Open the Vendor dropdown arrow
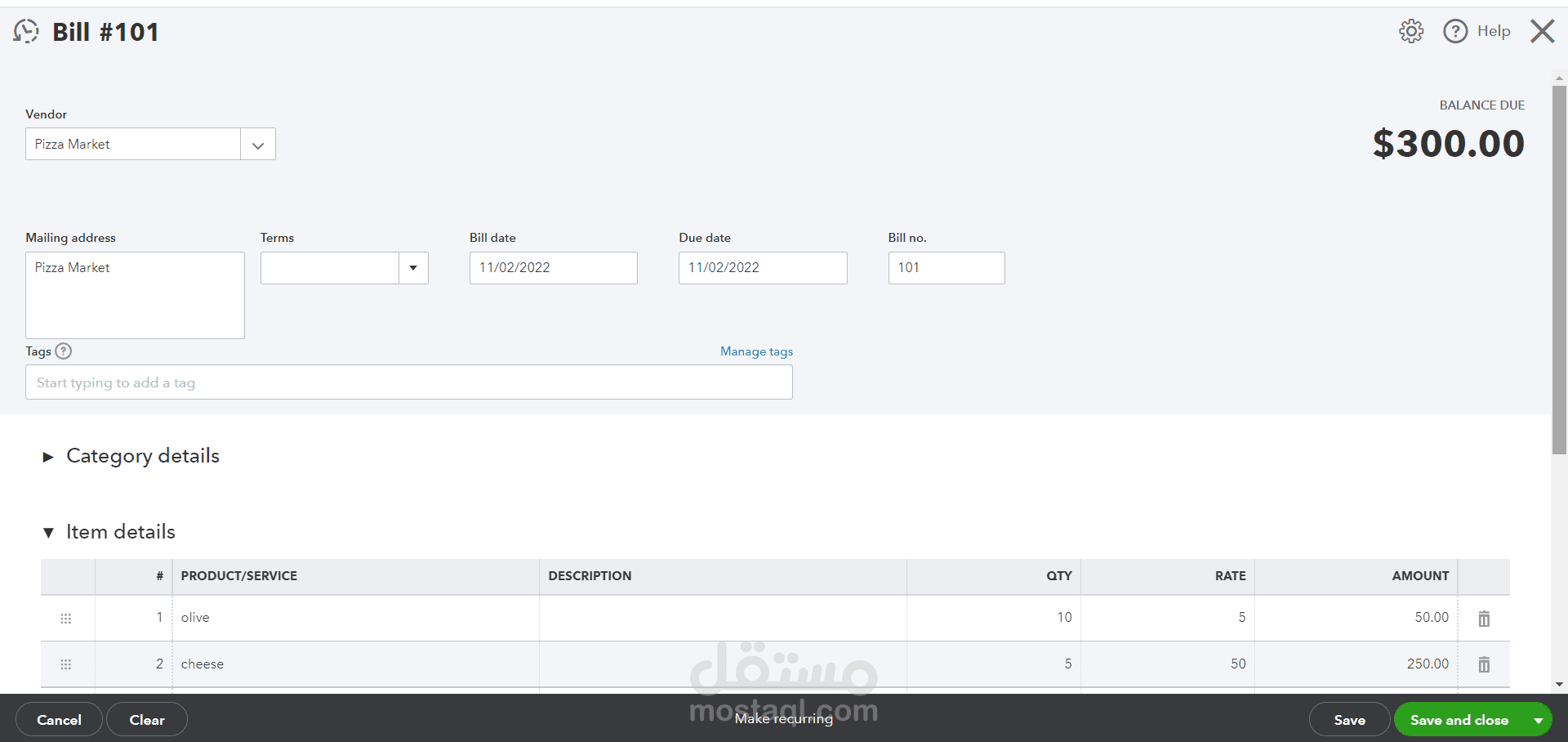 point(258,145)
